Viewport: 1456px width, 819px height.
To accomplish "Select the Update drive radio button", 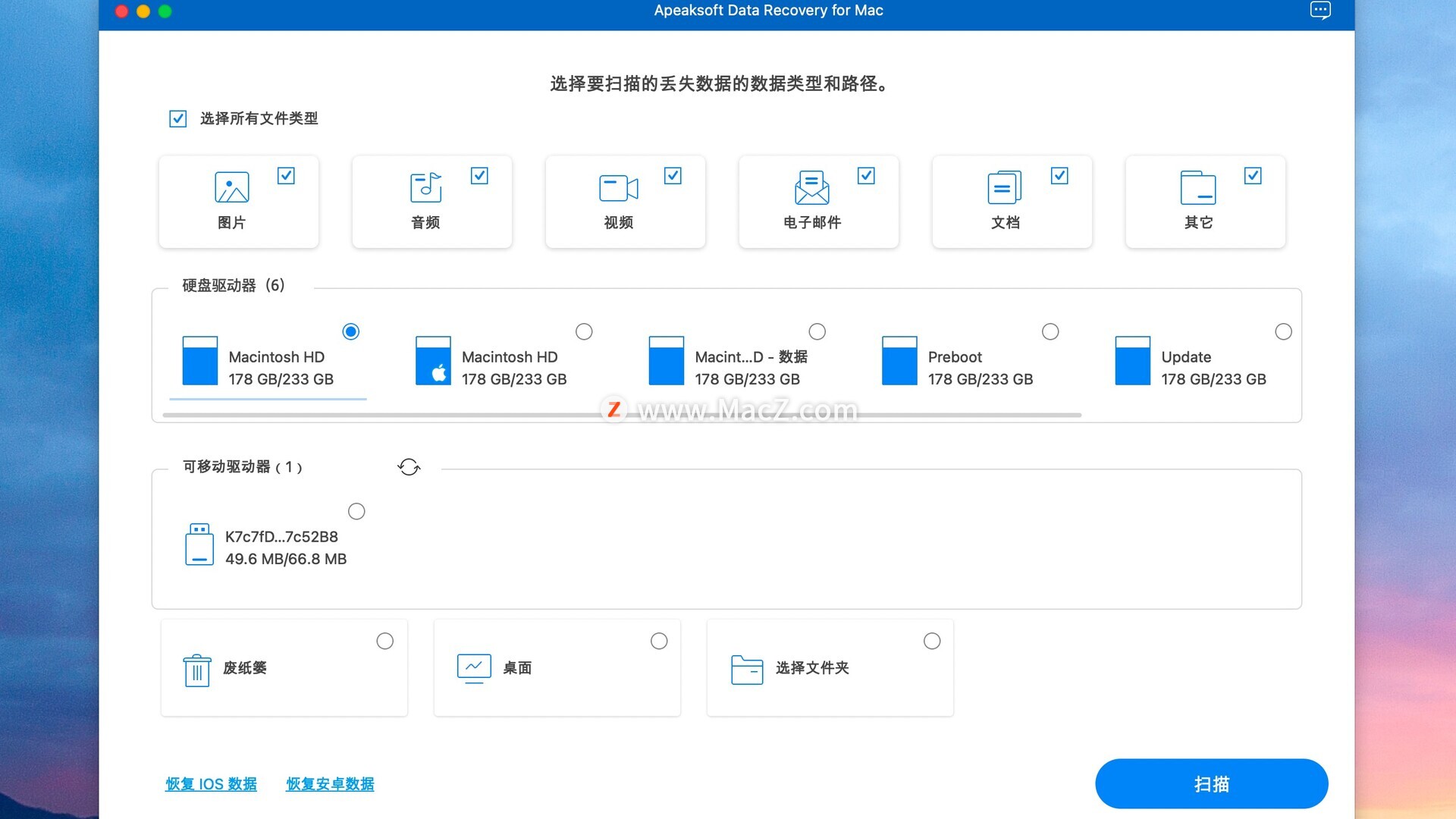I will pos(1284,331).
